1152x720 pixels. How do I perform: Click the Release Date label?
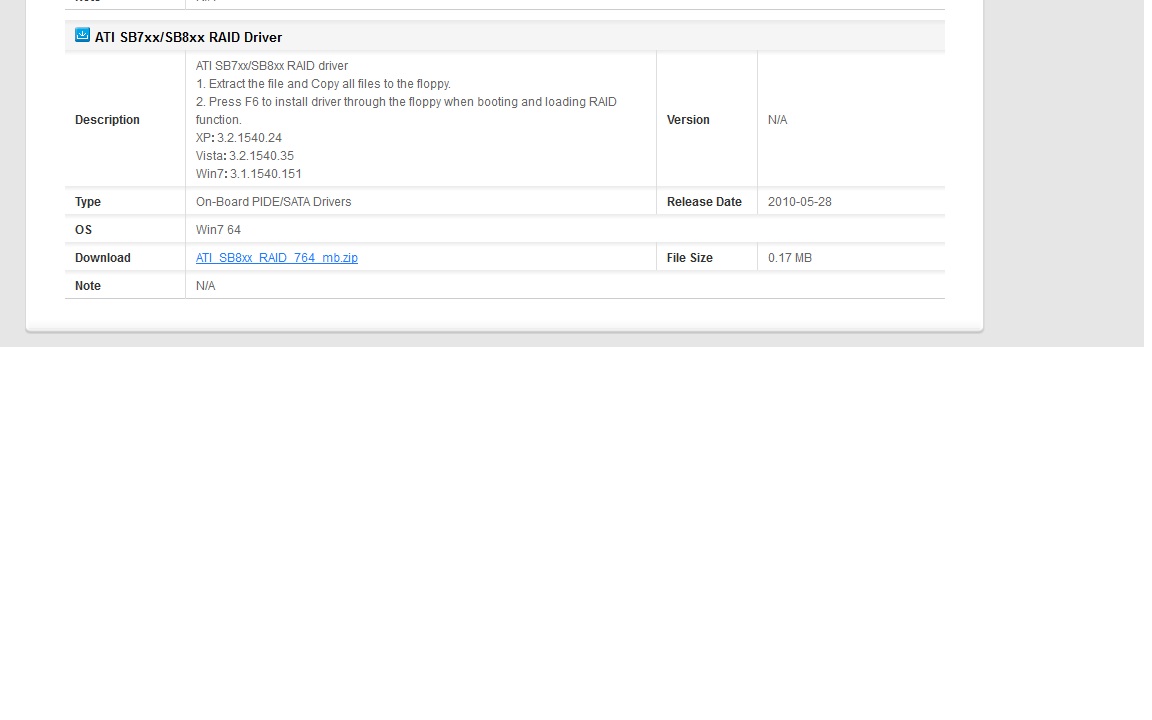point(704,202)
